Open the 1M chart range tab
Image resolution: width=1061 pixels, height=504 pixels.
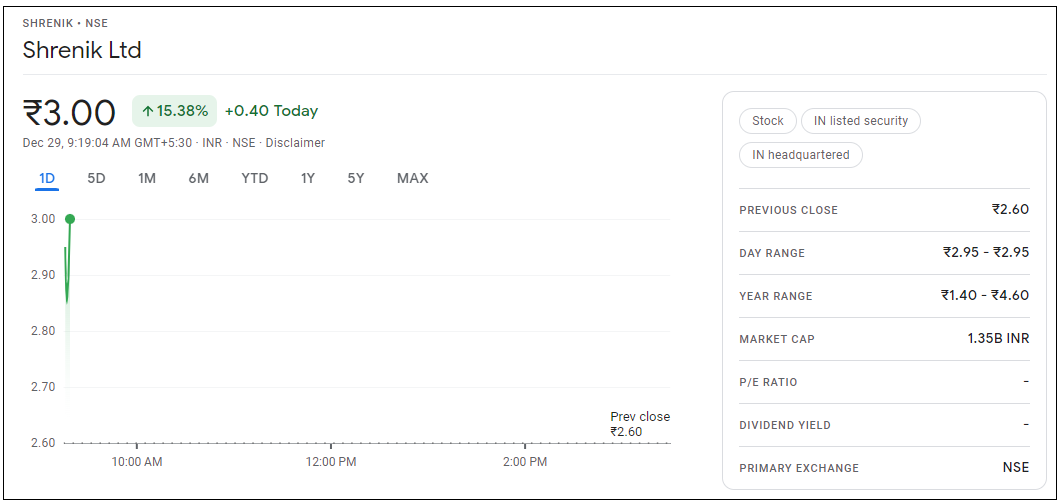(147, 179)
